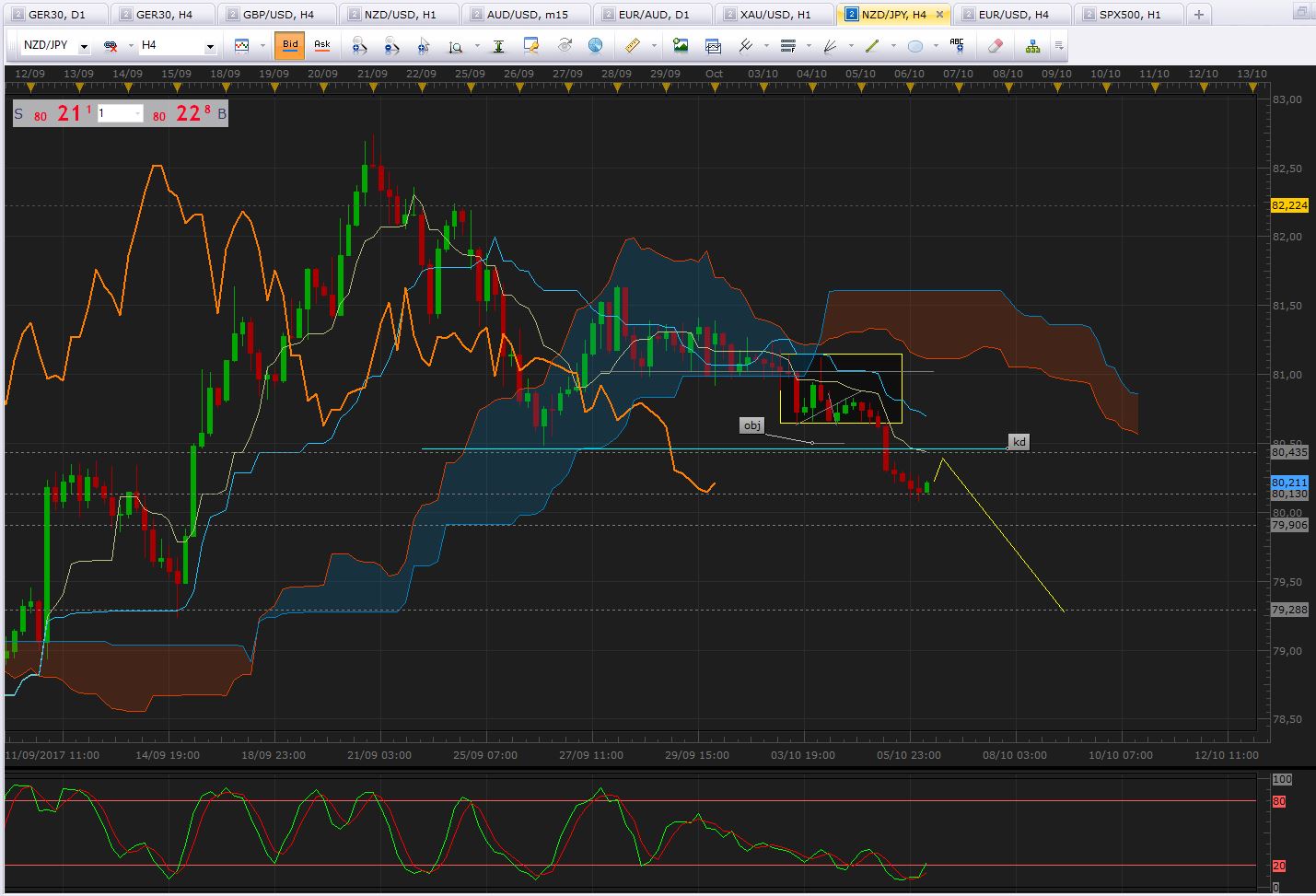This screenshot has height=896, width=1316.
Task: Select the eraser tool
Action: click(x=995, y=46)
